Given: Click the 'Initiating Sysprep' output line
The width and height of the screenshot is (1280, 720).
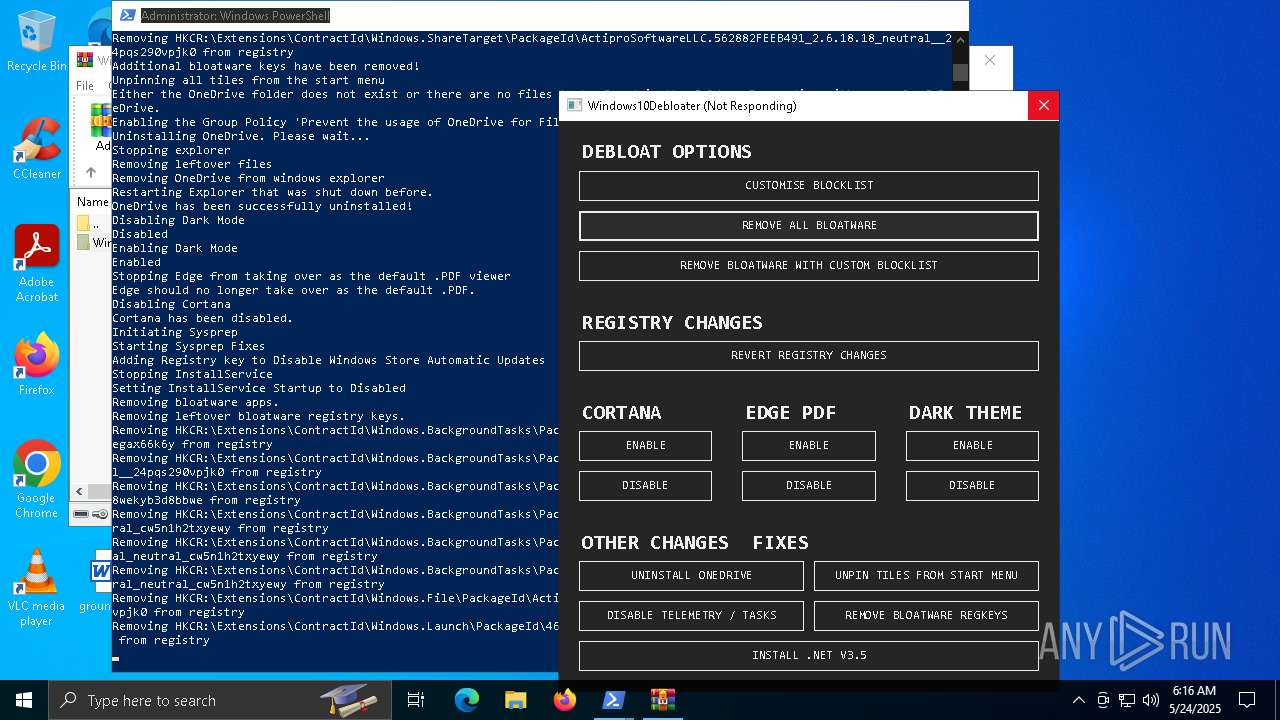Looking at the screenshot, I should pos(175,332).
